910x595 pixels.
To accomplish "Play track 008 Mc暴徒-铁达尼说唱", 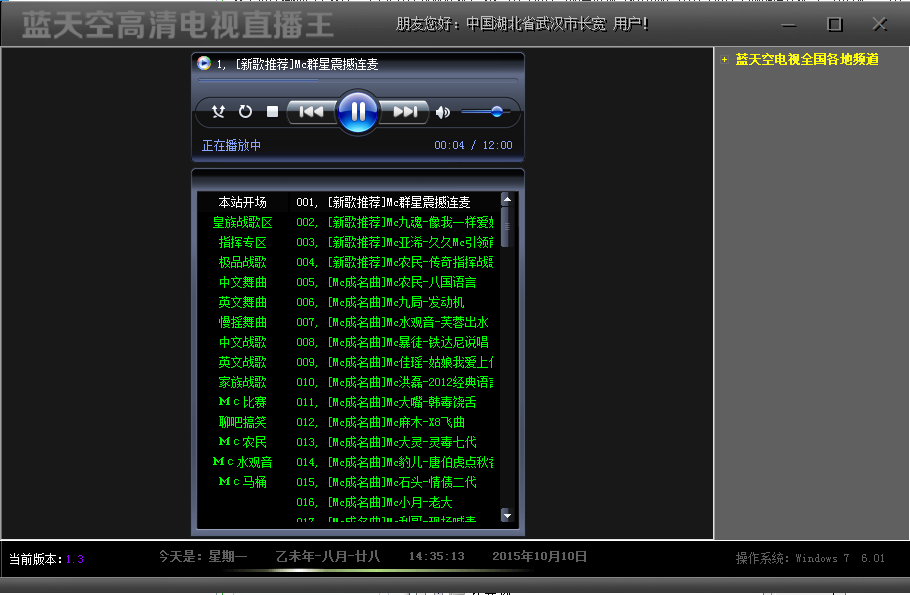I will (392, 342).
